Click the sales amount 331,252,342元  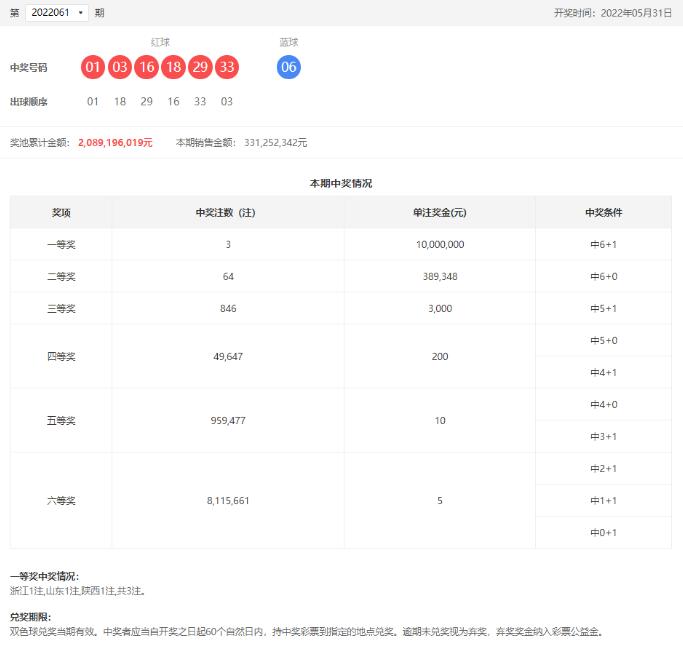[x=276, y=143]
